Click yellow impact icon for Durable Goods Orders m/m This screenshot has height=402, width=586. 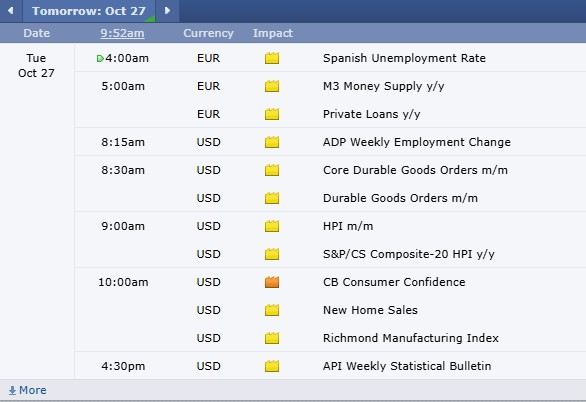272,198
